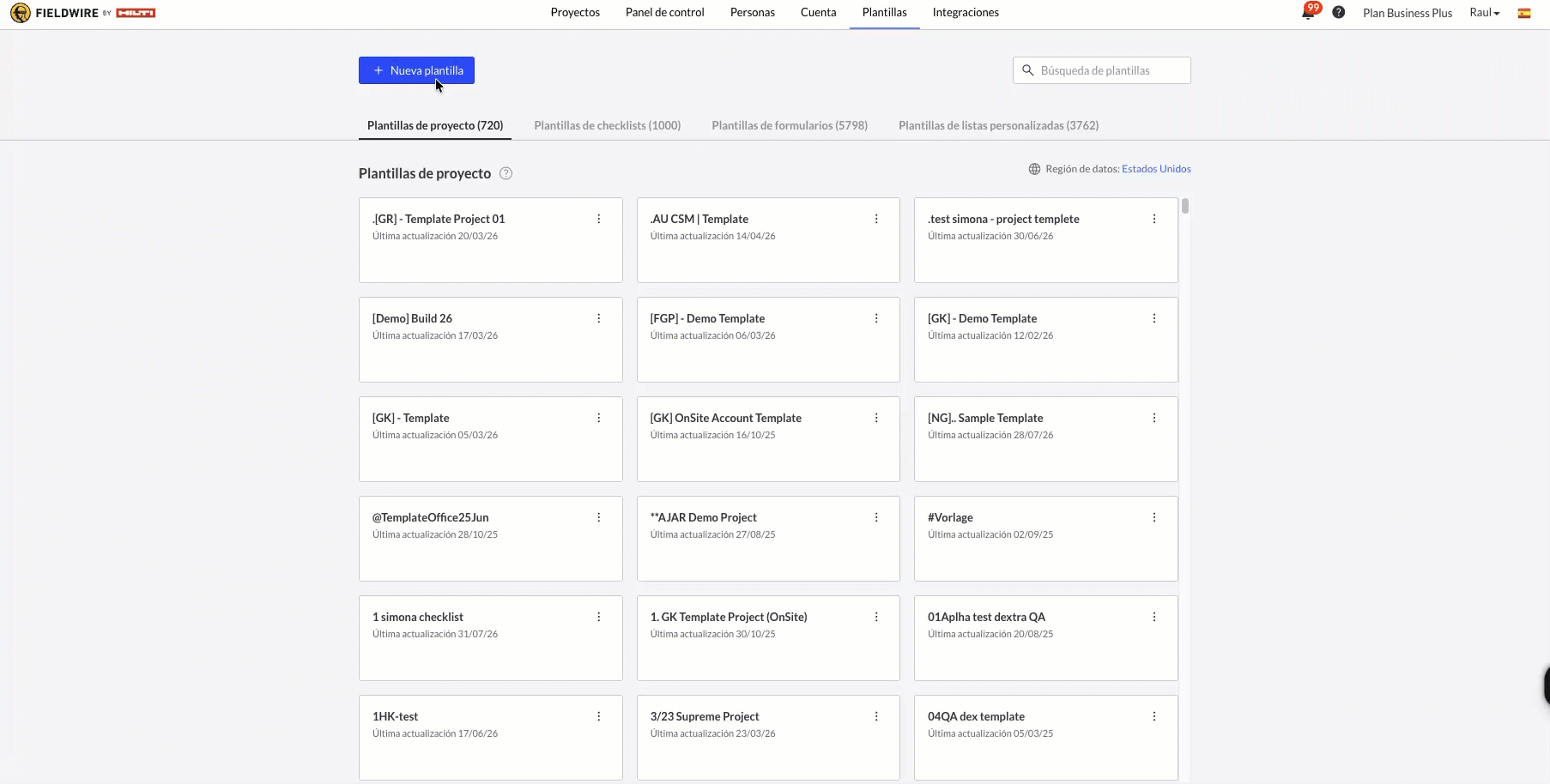The width and height of the screenshot is (1550, 784).
Task: Open the help question mark icon
Action: [x=1338, y=13]
